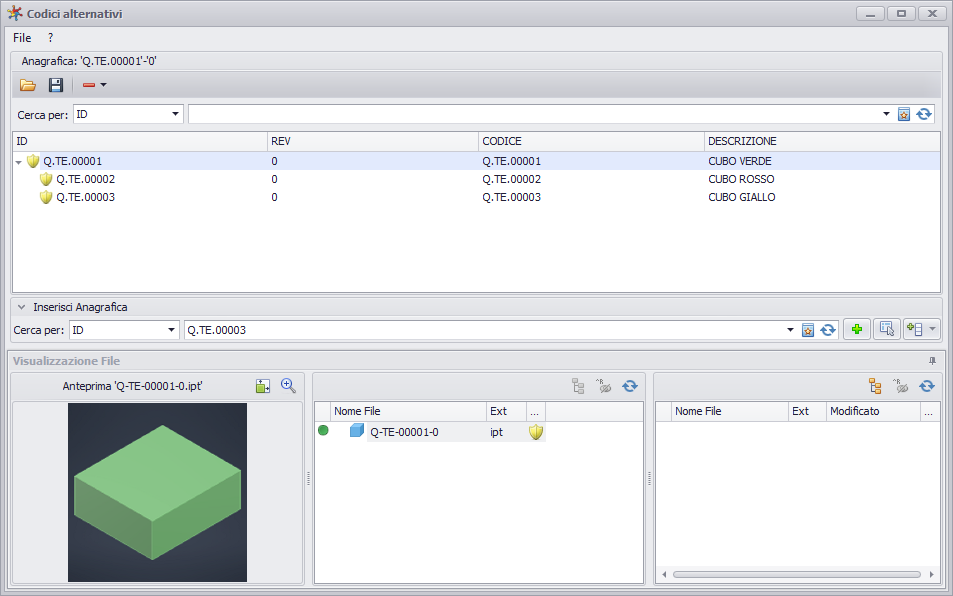
Task: Click lower search favorites star icon
Action: [808, 330]
